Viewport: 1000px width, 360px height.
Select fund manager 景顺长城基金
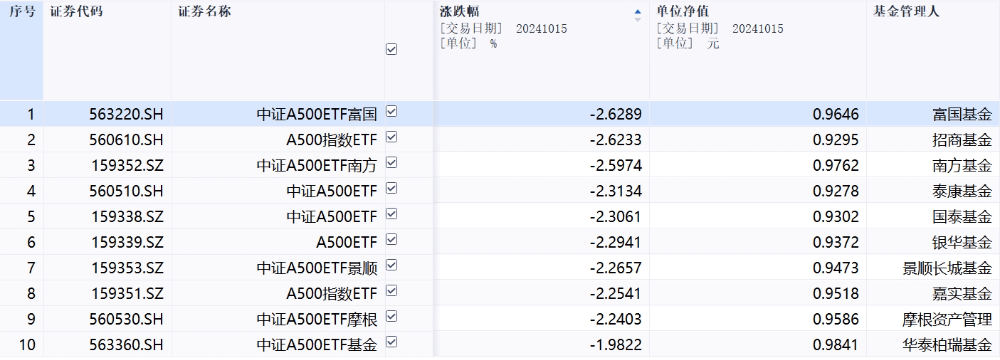(x=947, y=268)
